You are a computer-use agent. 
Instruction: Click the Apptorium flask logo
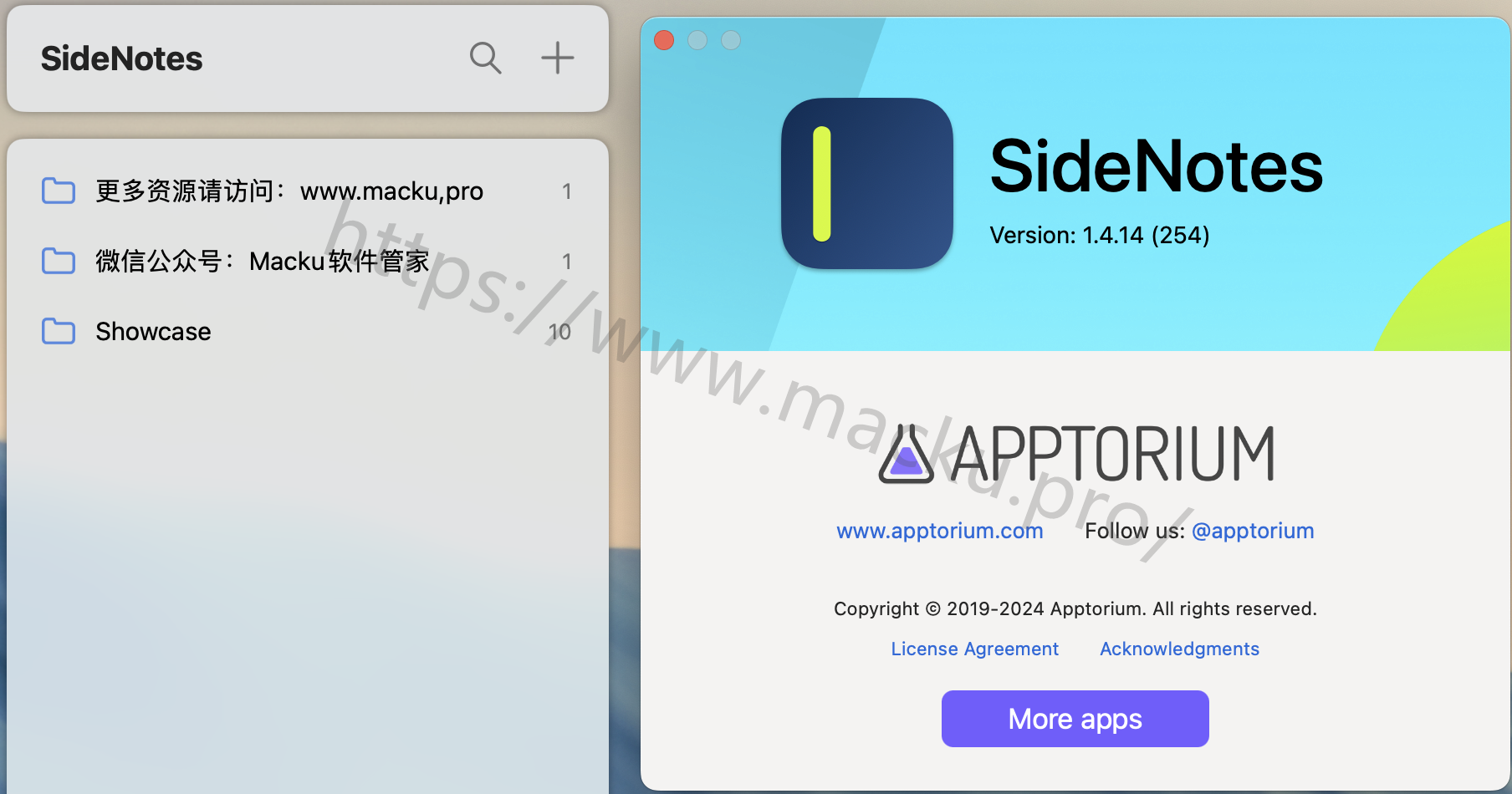(906, 454)
